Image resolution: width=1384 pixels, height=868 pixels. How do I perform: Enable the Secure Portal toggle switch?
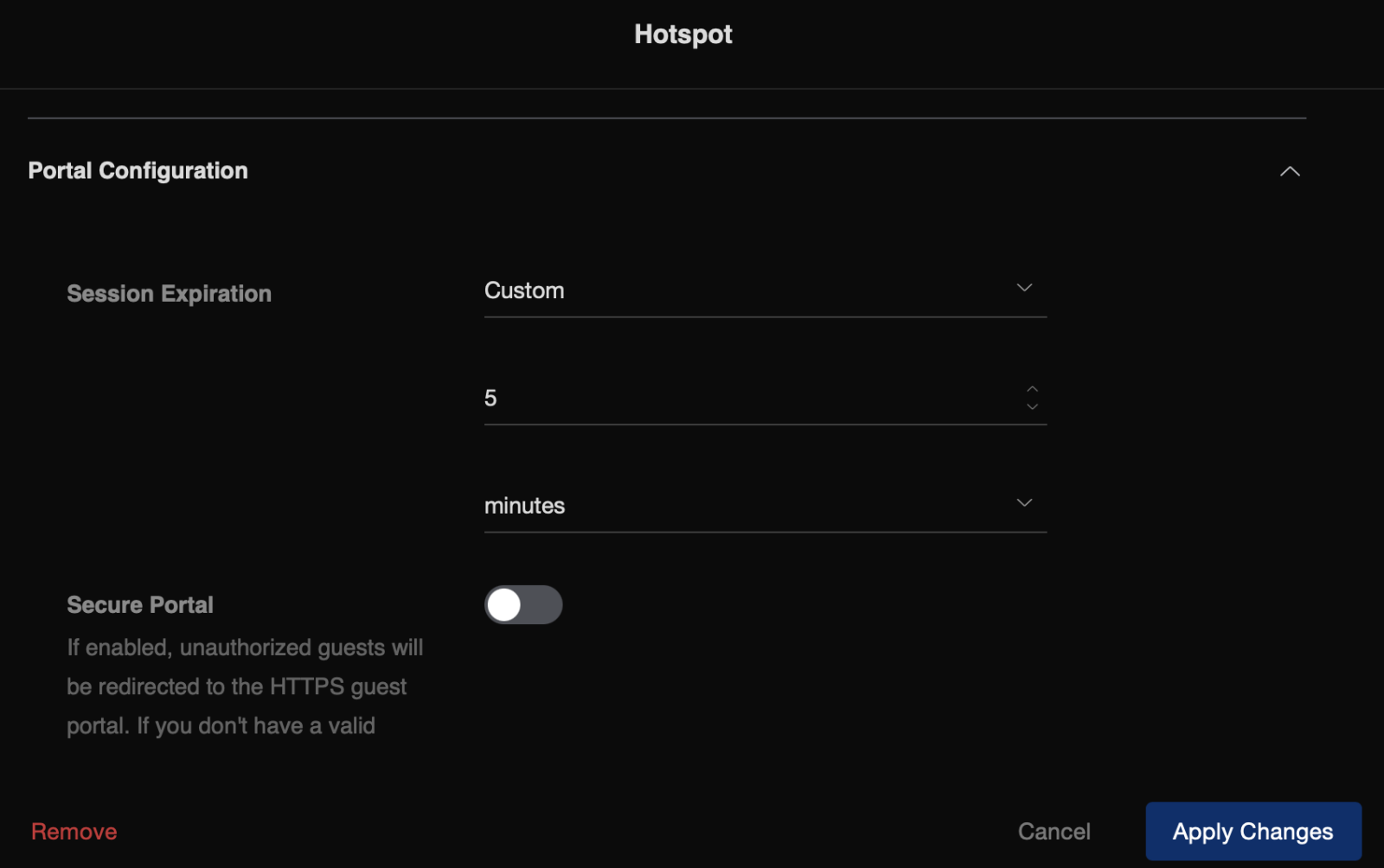coord(523,605)
